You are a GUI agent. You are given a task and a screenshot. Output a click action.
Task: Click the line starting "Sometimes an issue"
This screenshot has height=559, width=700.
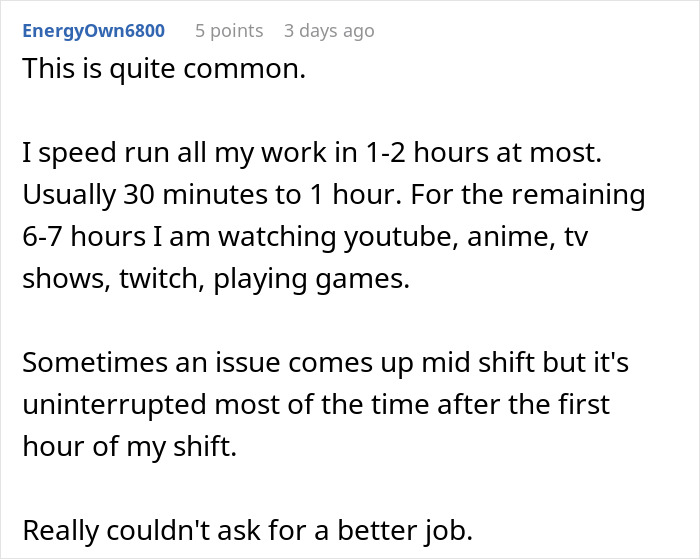[x=325, y=362]
